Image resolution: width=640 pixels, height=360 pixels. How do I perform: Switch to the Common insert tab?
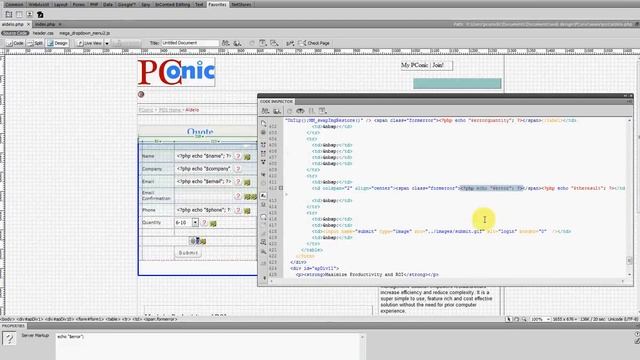pyautogui.click(x=14, y=4)
